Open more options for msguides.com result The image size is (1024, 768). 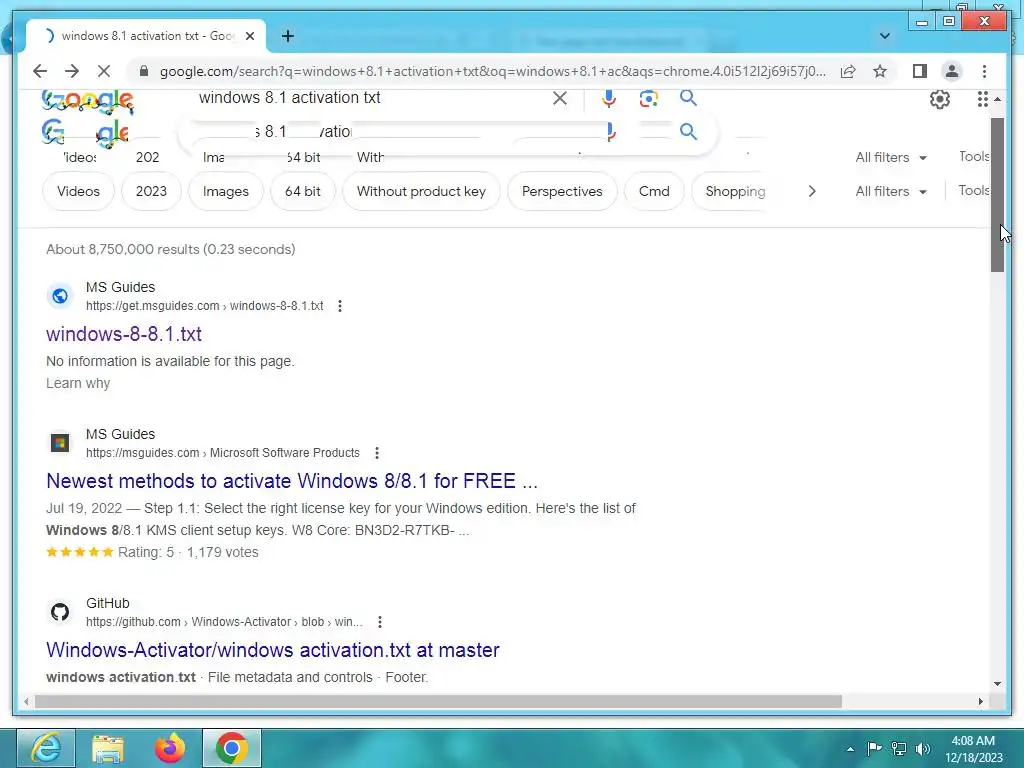click(x=377, y=453)
